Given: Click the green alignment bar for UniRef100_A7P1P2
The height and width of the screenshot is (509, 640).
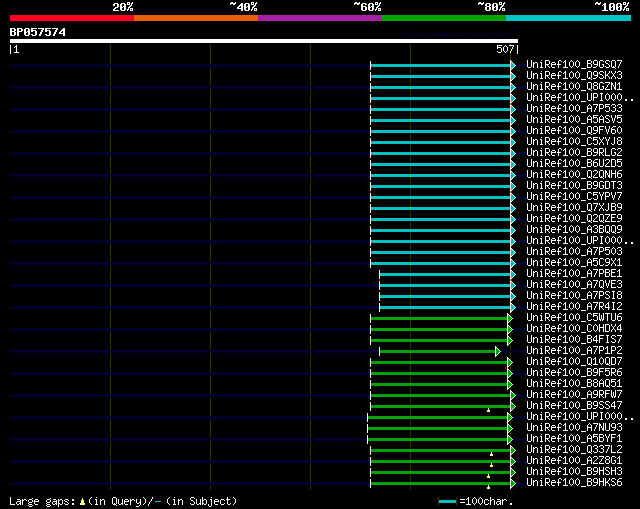Looking at the screenshot, I should (437, 351).
